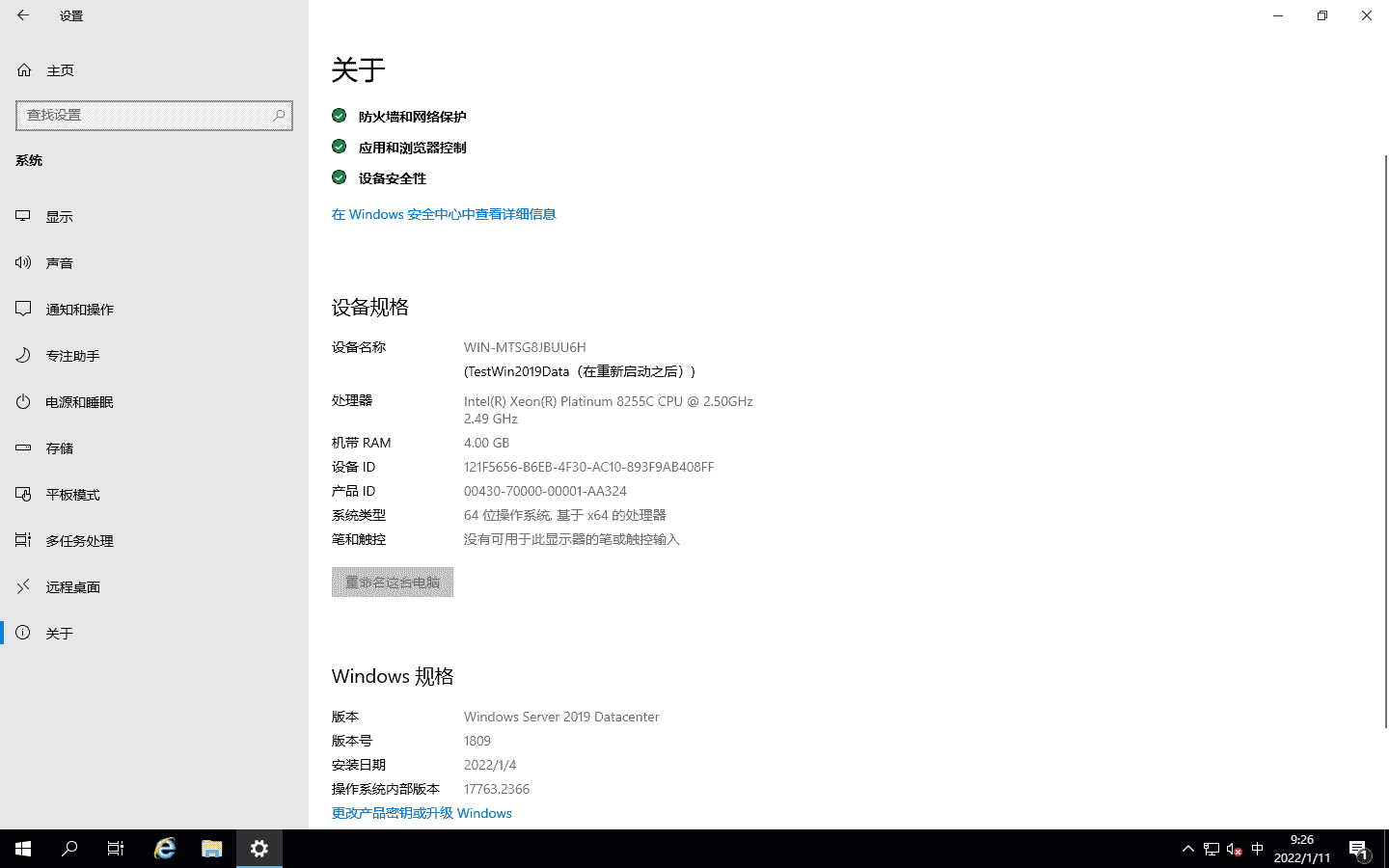Select 64 位操作系统 system type value
1389x868 pixels.
565,515
